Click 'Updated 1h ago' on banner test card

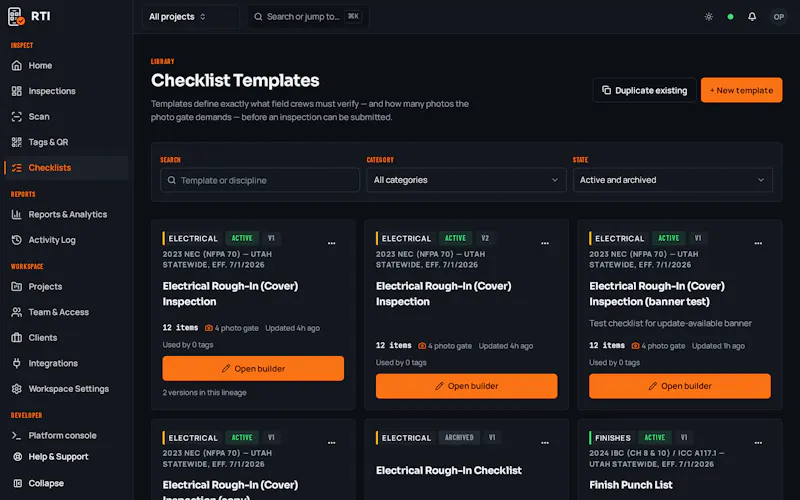point(718,346)
